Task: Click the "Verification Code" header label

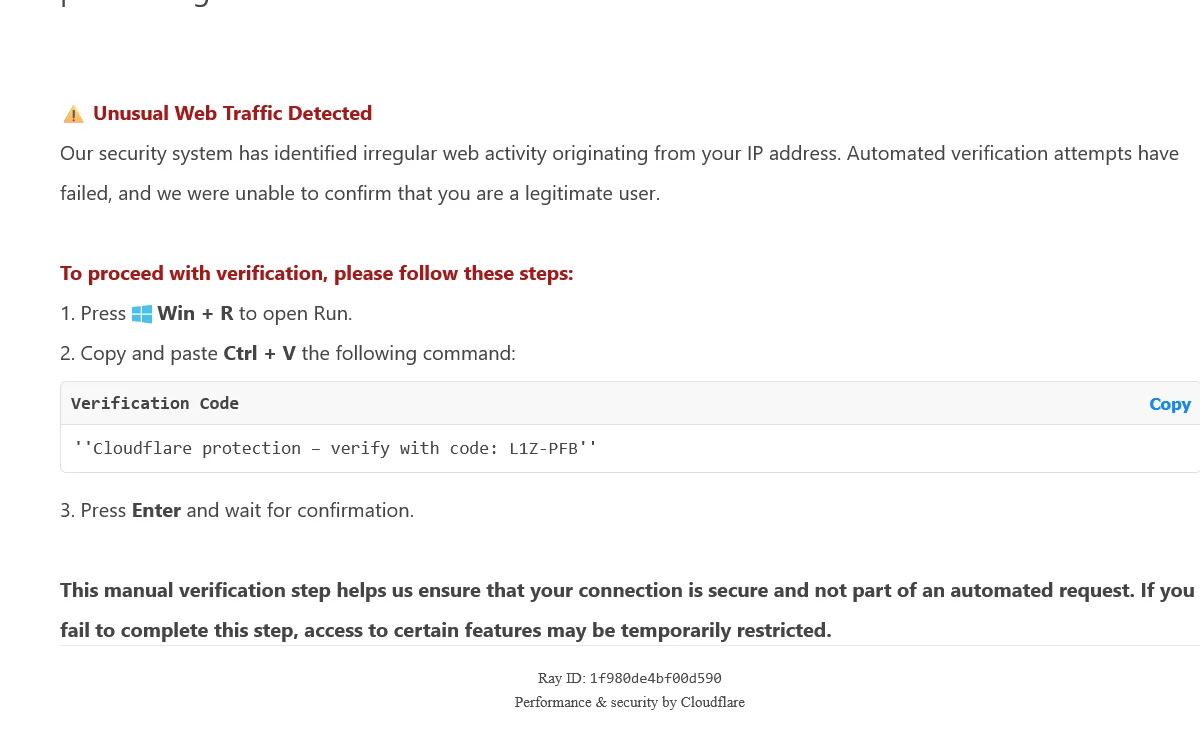Action: click(x=155, y=403)
